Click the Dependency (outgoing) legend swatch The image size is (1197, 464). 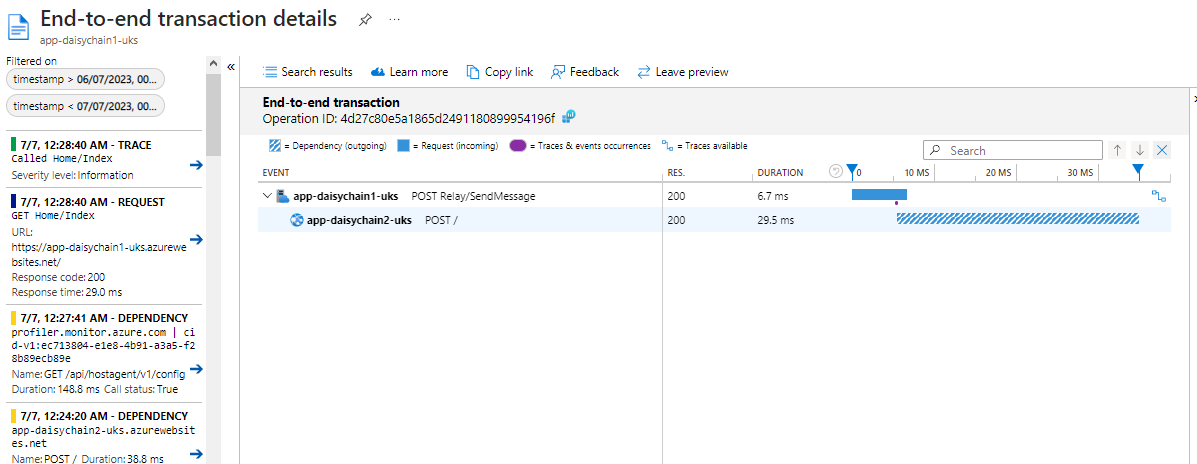click(274, 146)
